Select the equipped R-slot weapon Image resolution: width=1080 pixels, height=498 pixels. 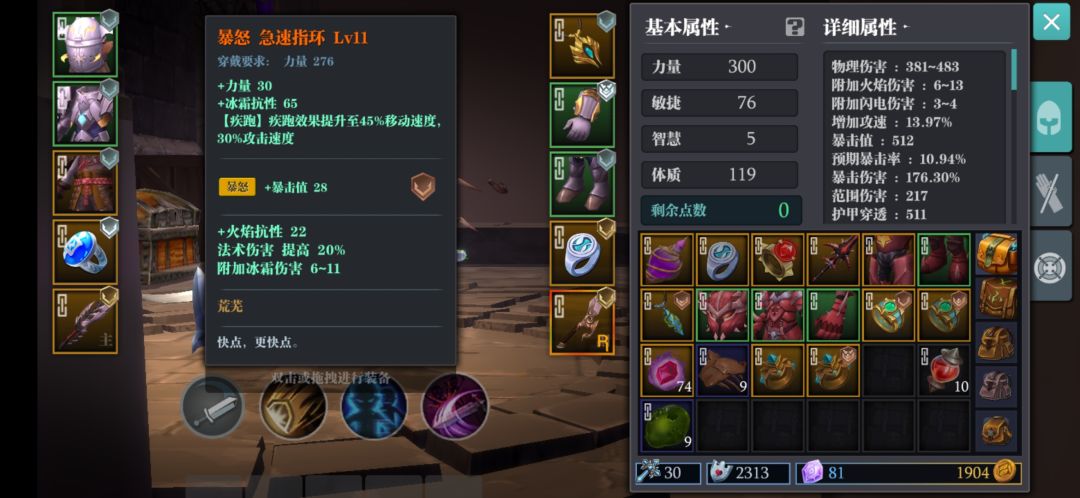click(x=582, y=322)
